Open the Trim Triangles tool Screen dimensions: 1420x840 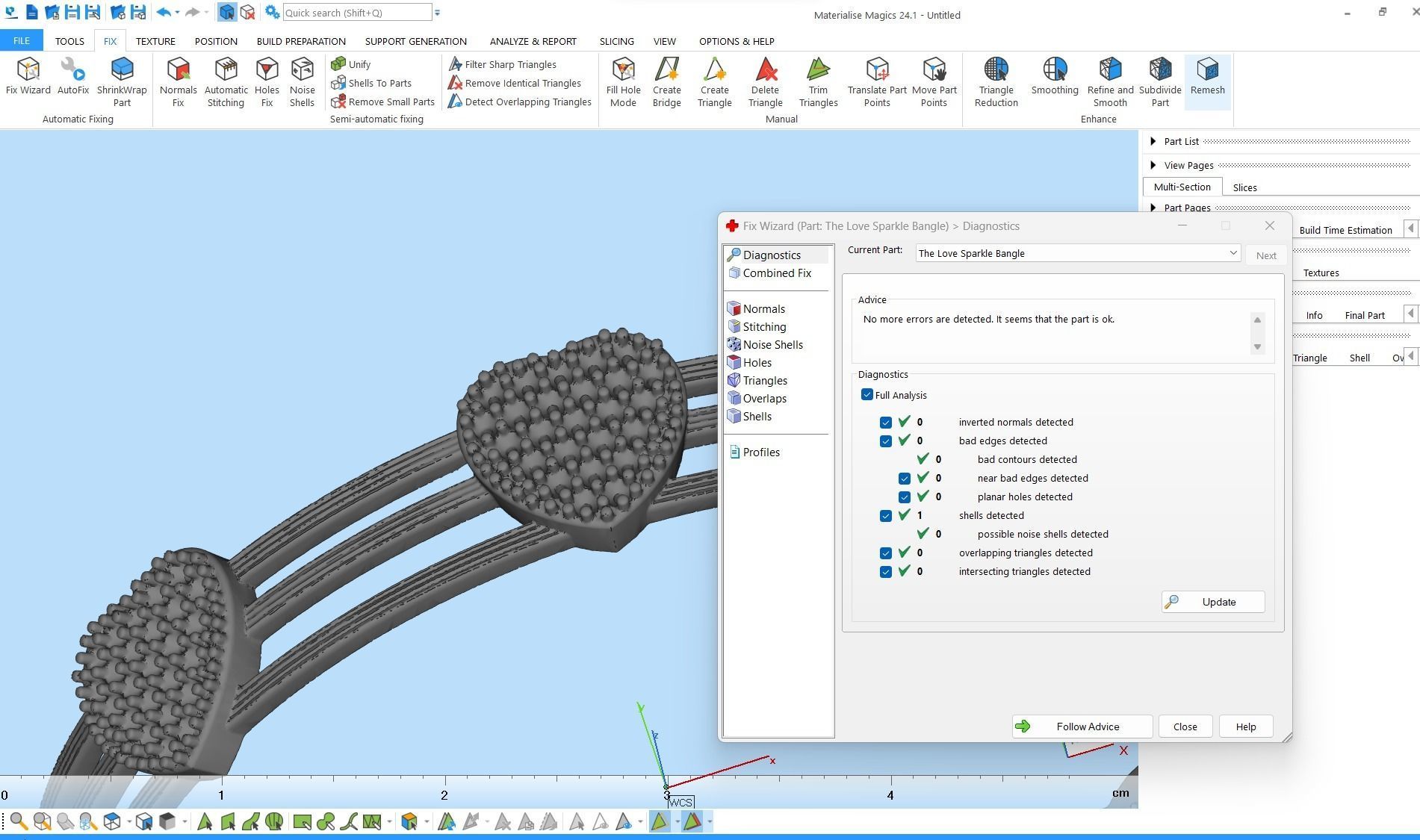pos(818,82)
